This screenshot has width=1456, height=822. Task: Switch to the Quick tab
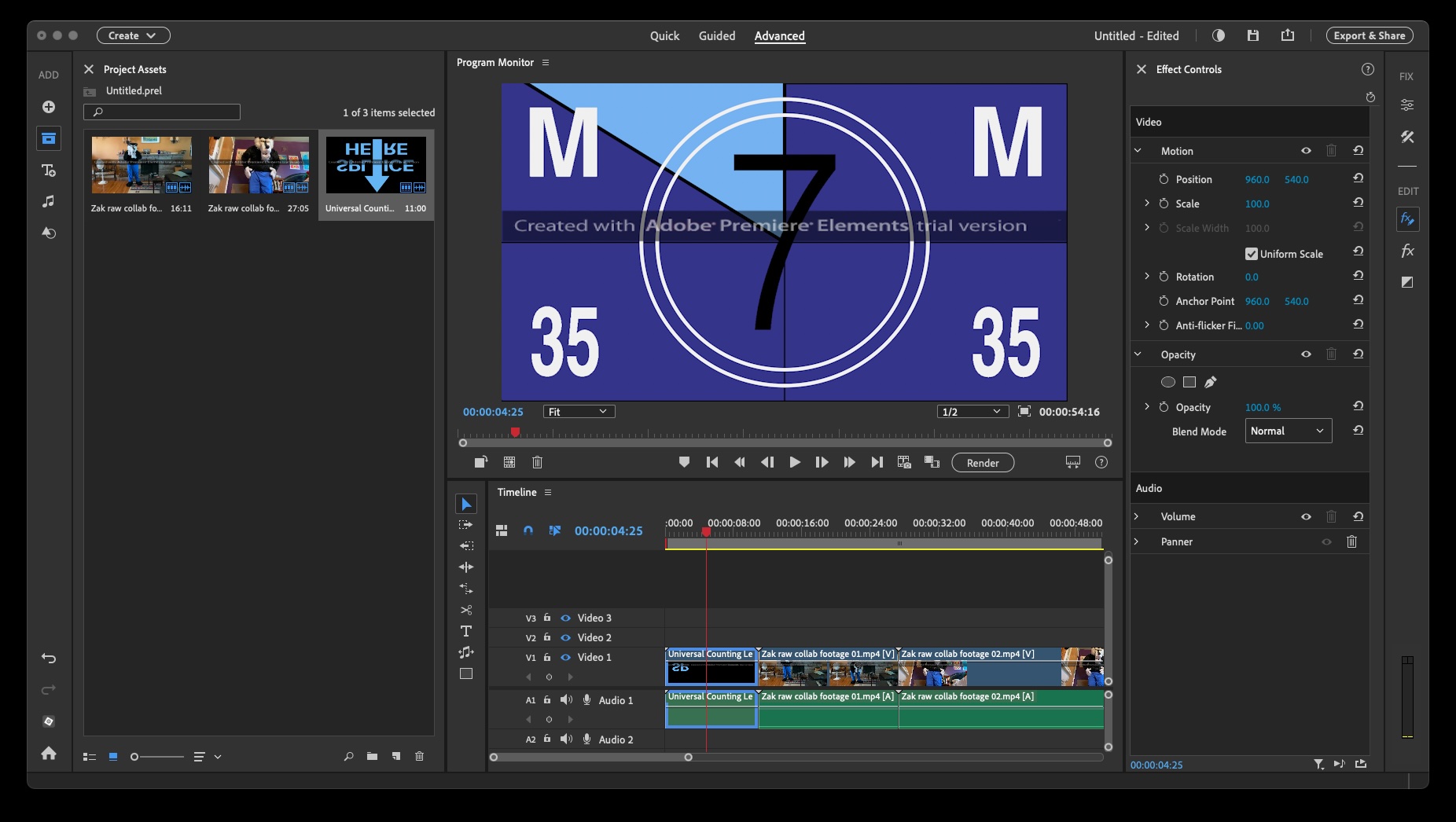point(664,36)
